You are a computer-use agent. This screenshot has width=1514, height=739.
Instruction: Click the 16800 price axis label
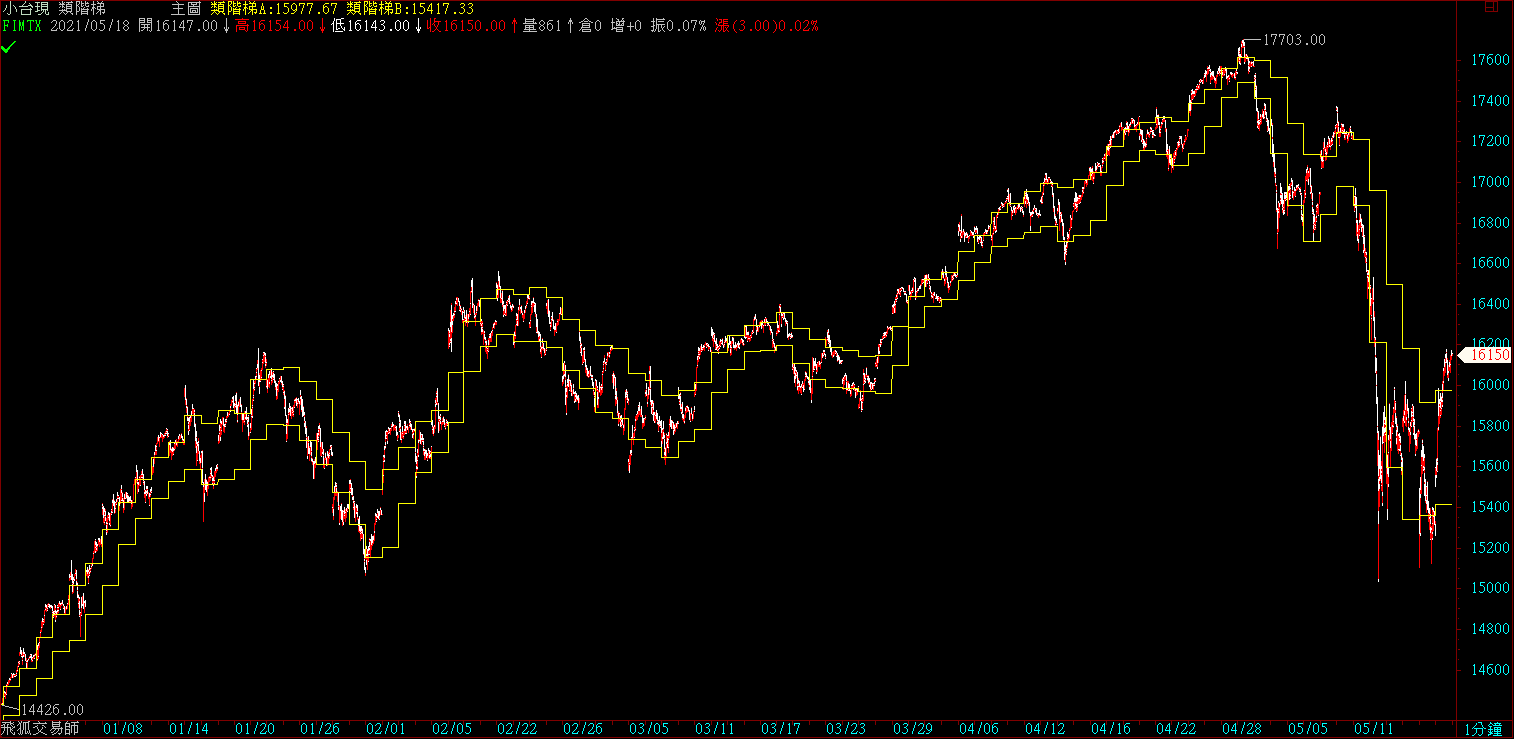tap(1489, 222)
